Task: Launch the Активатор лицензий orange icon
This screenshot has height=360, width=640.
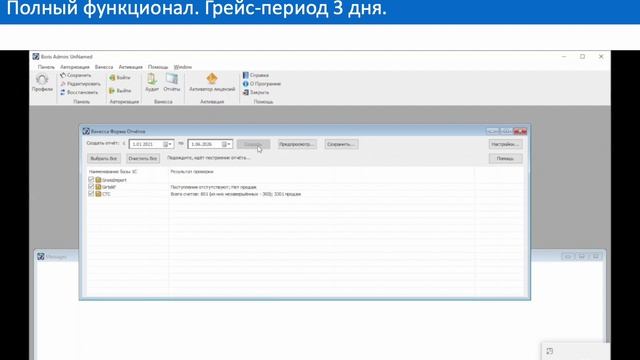Action: point(212,78)
